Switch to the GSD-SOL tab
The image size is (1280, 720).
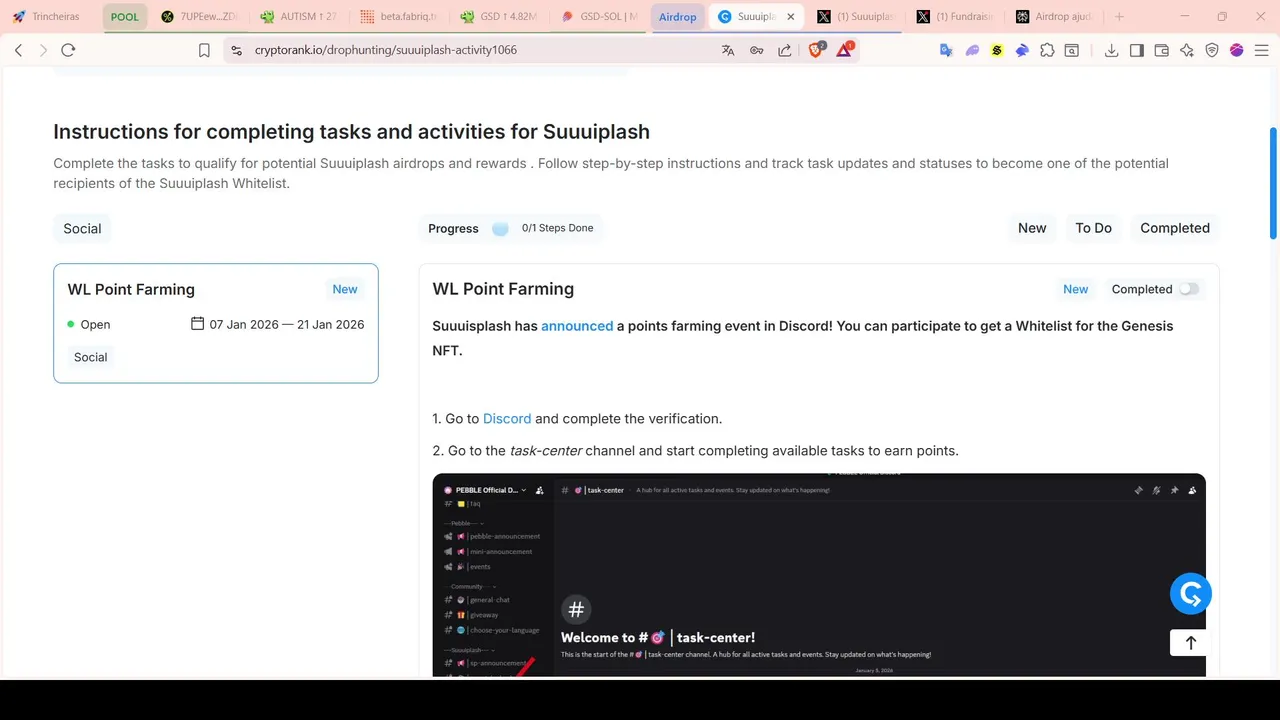point(599,17)
